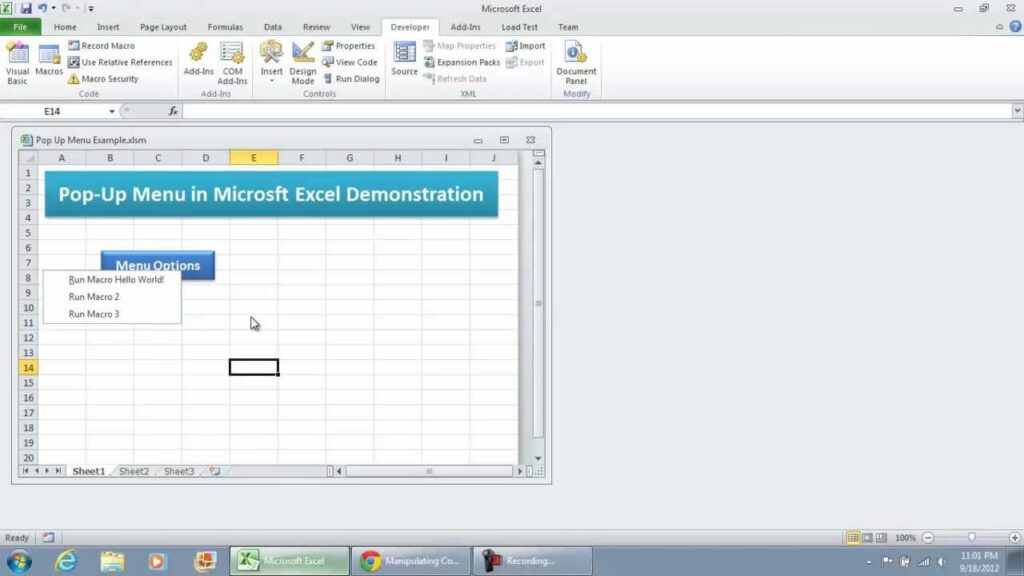Switch to Page Layout view in status bar

(867, 538)
